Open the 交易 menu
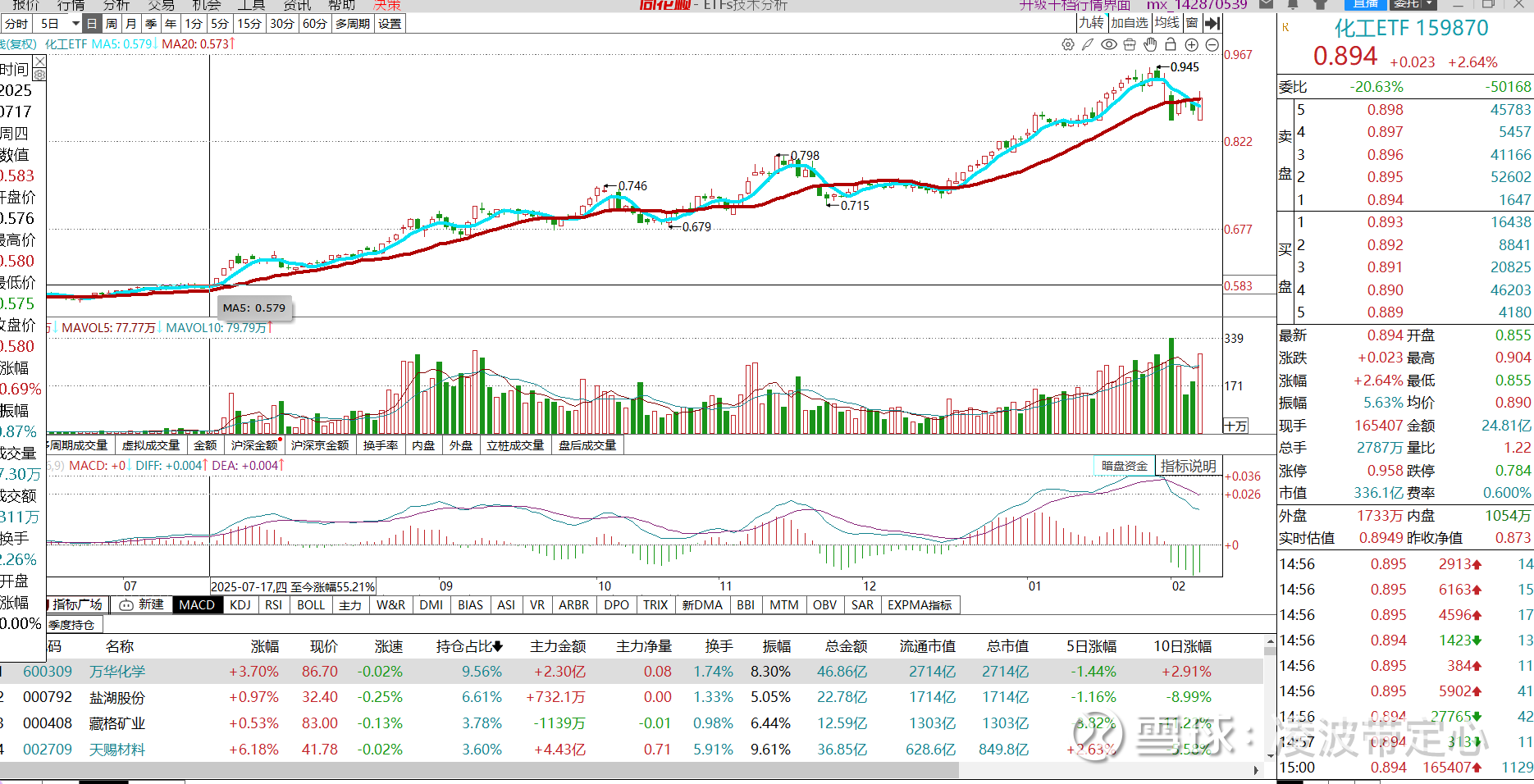 click(x=162, y=5)
